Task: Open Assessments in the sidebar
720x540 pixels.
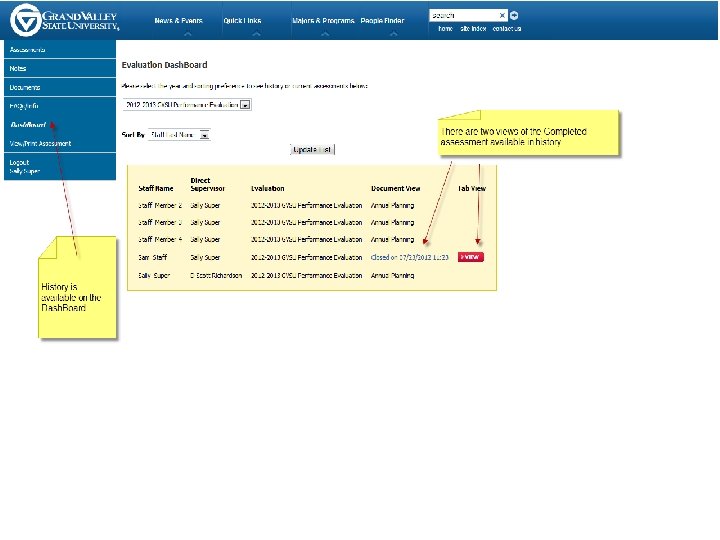Action: click(x=60, y=49)
